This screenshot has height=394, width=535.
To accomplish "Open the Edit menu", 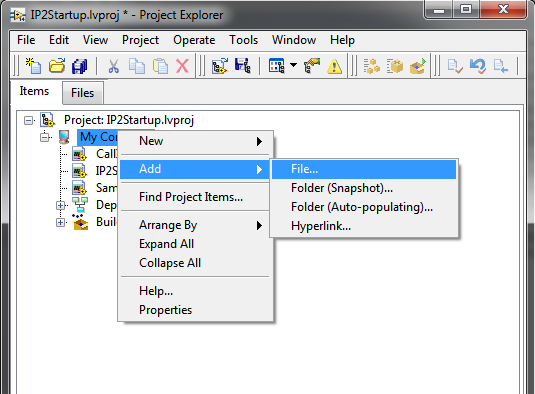I will click(59, 40).
